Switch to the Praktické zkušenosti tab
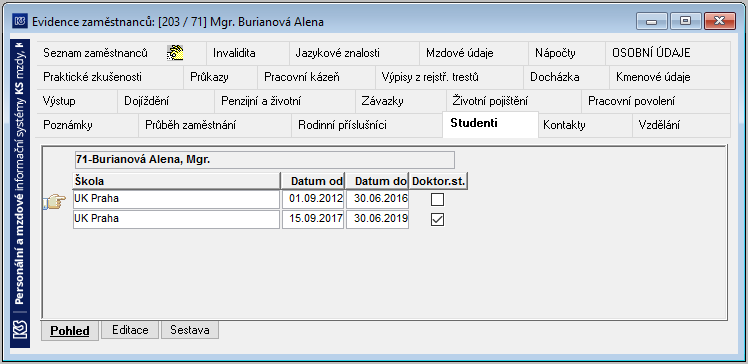The height and width of the screenshot is (364, 748). tap(110, 77)
